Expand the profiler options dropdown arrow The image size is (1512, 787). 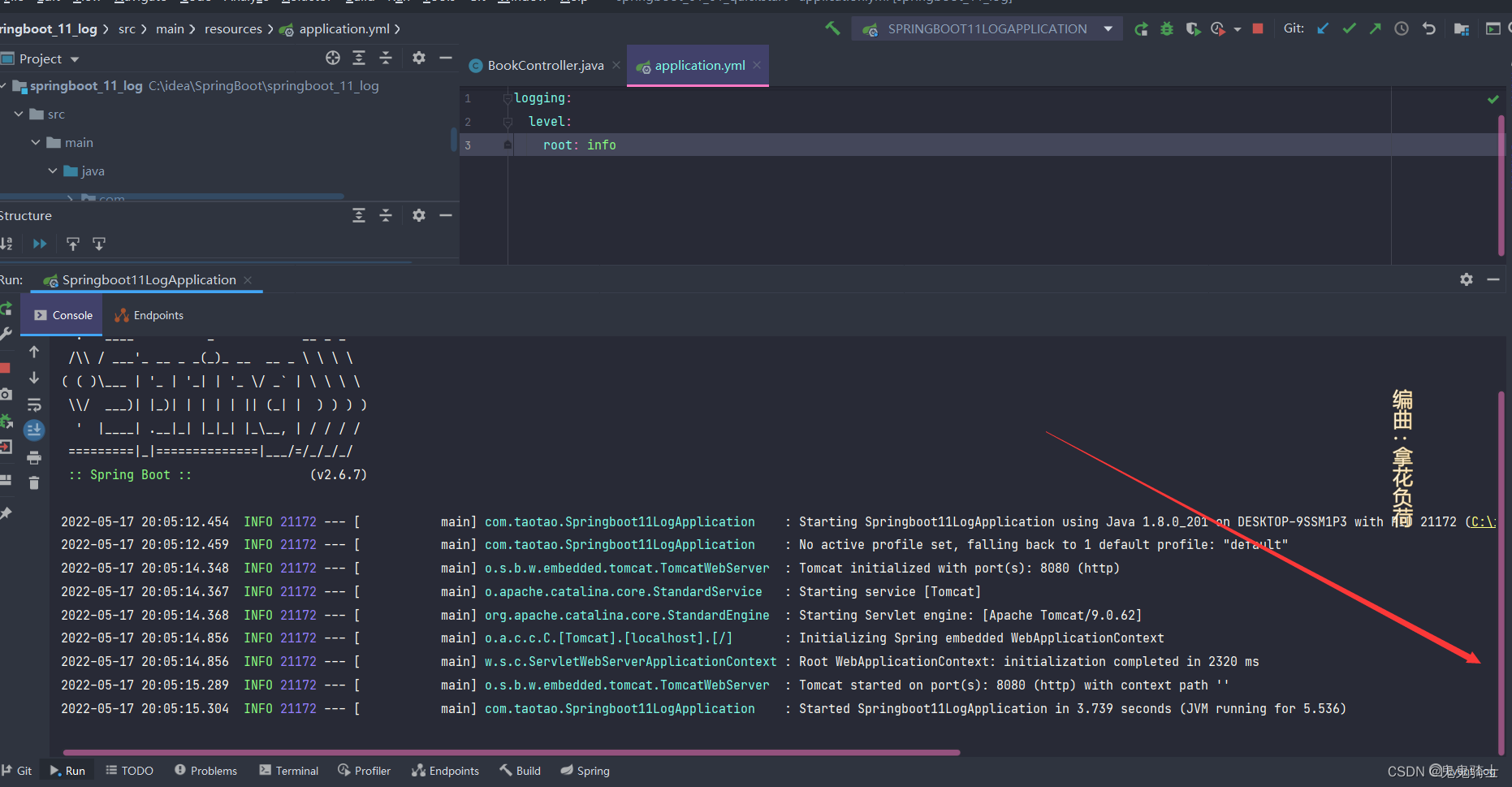pyautogui.click(x=1238, y=29)
